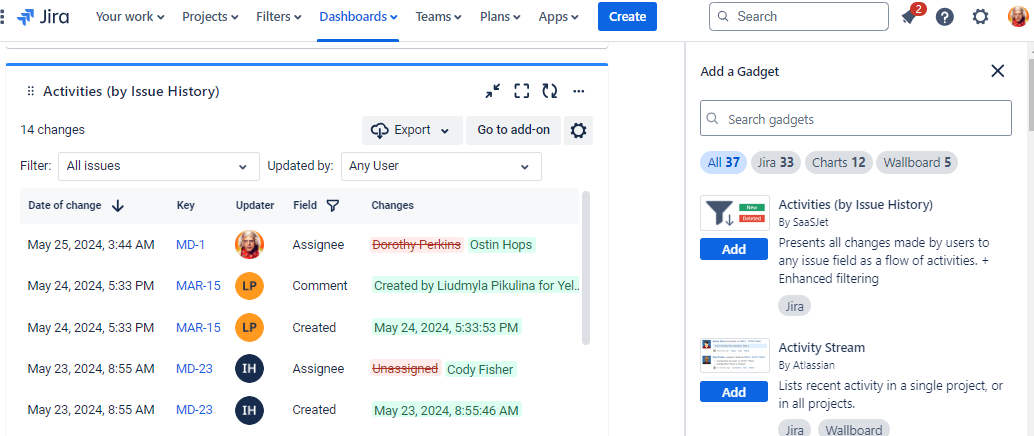Expand the Export dropdown
1034x436 pixels.
[412, 130]
